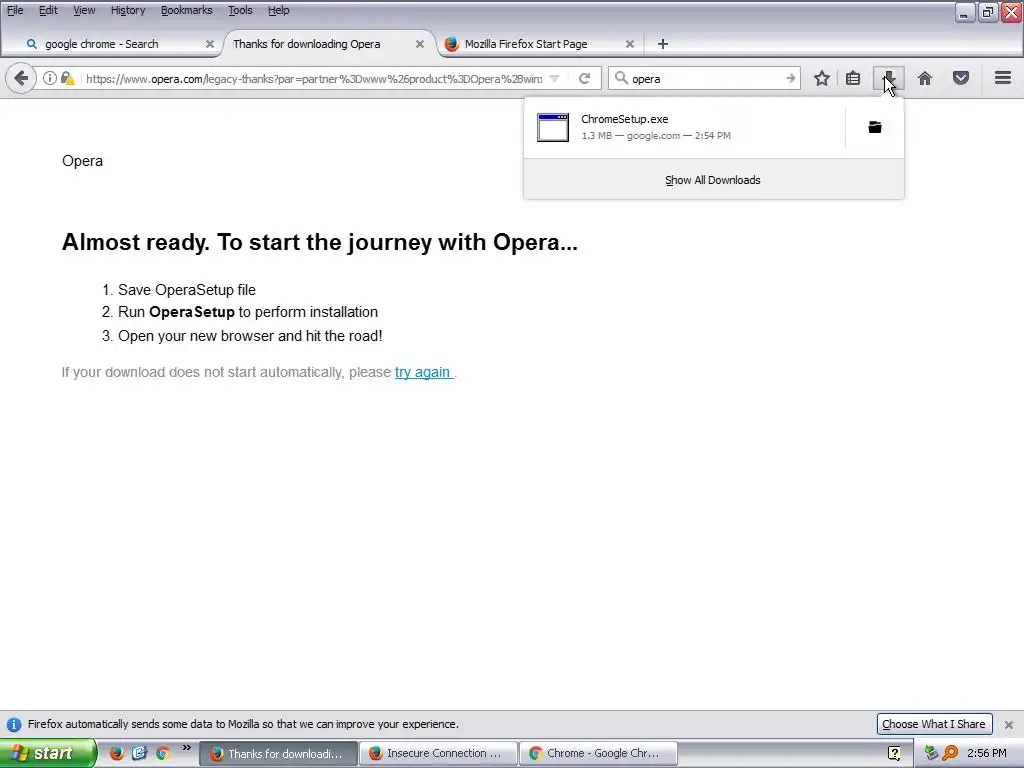Click the search field containing opera
Image resolution: width=1024 pixels, height=768 pixels.
point(707,78)
